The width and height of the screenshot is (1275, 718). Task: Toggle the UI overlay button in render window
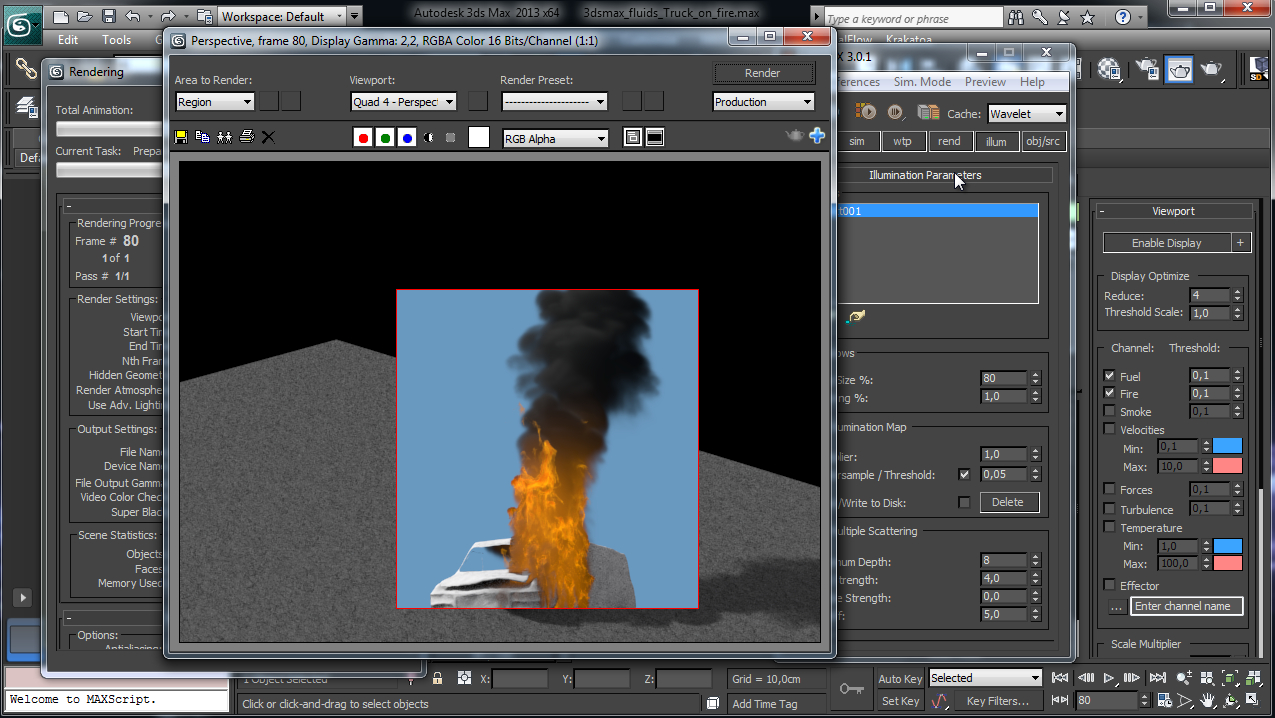pos(633,138)
